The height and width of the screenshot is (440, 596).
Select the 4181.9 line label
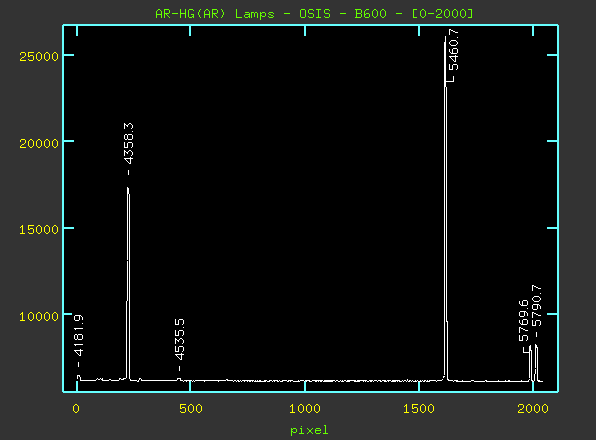click(78, 336)
